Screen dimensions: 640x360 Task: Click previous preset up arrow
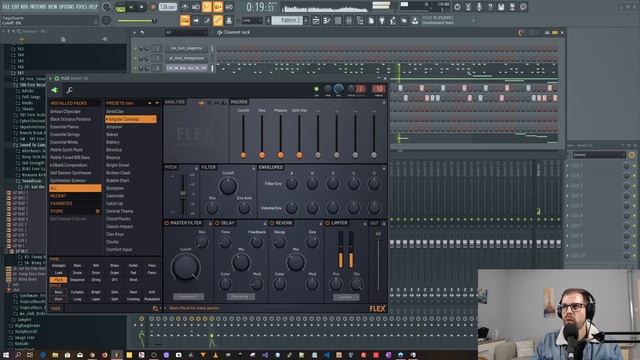click(149, 103)
